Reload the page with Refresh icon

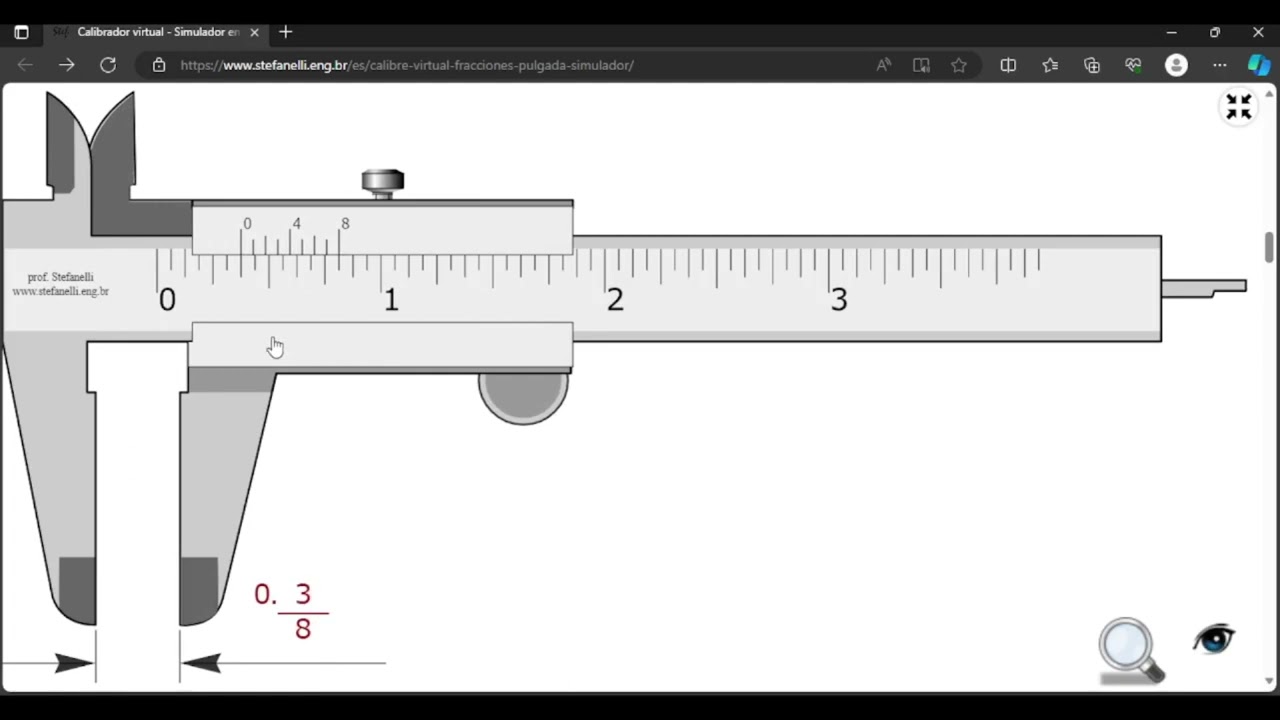click(108, 65)
